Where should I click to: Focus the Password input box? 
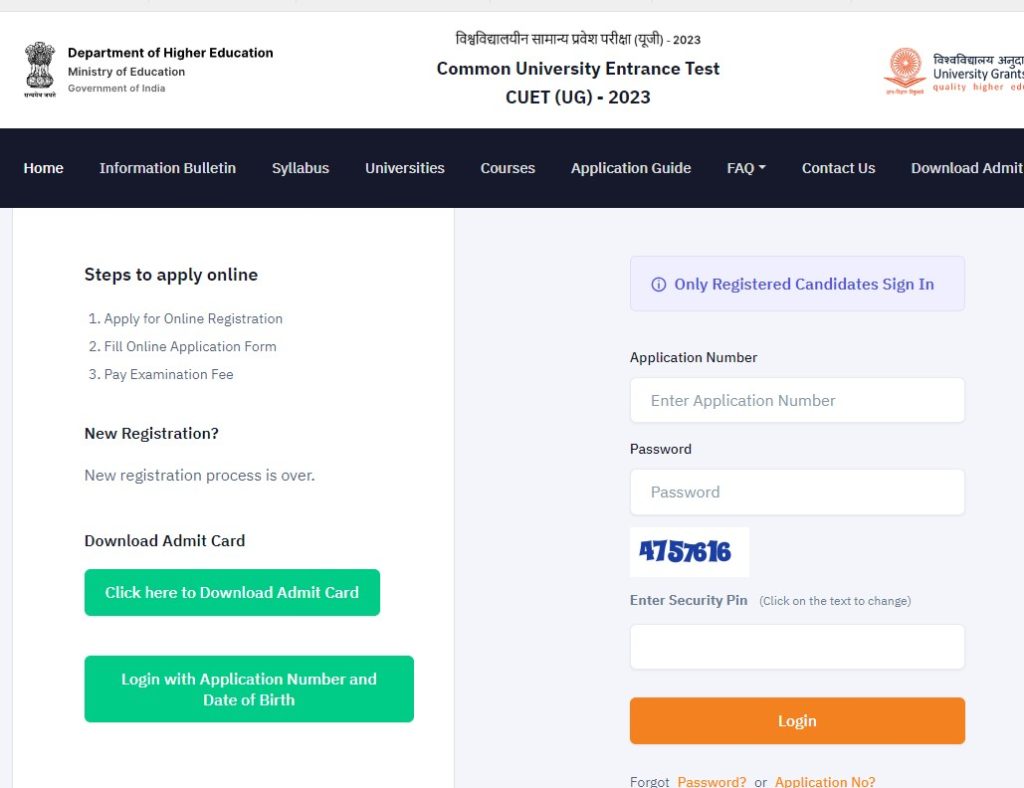click(797, 492)
